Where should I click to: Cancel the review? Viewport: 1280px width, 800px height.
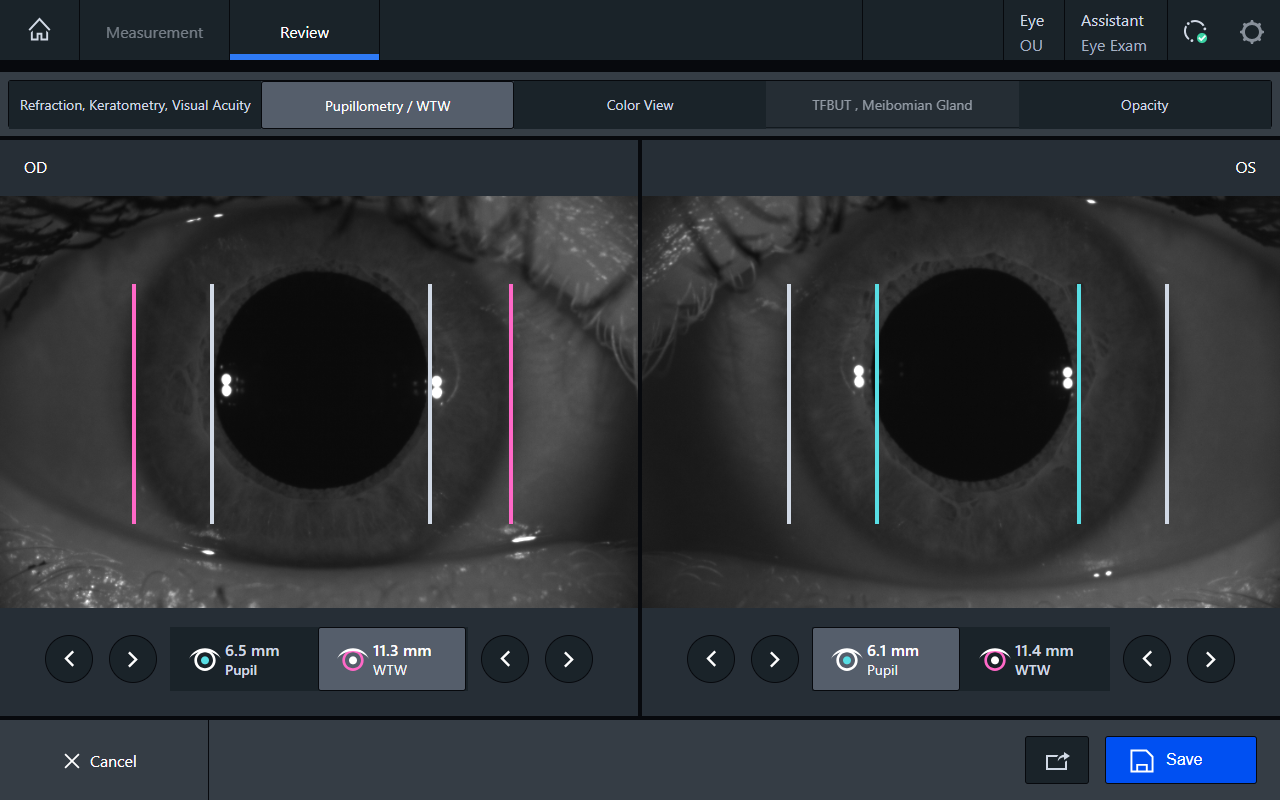point(100,761)
